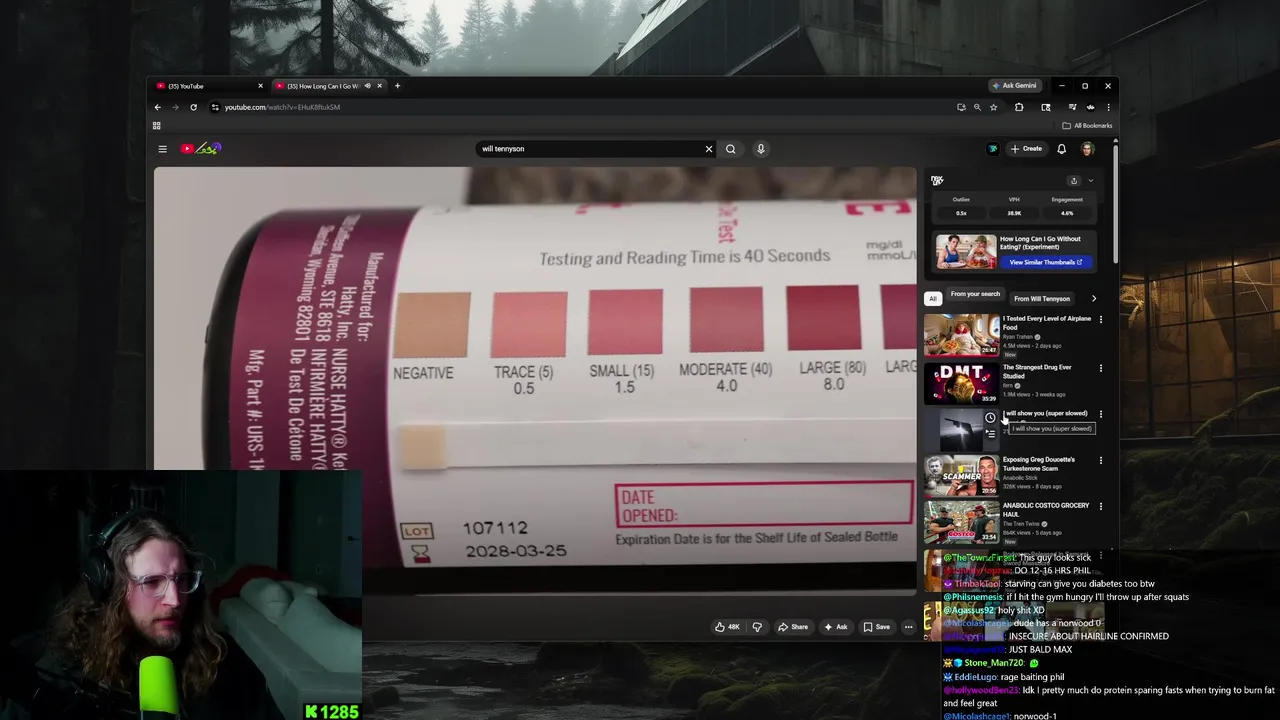The width and height of the screenshot is (1280, 720).
Task: Open options for 'I Tested Every Level' video
Action: (x=1101, y=320)
